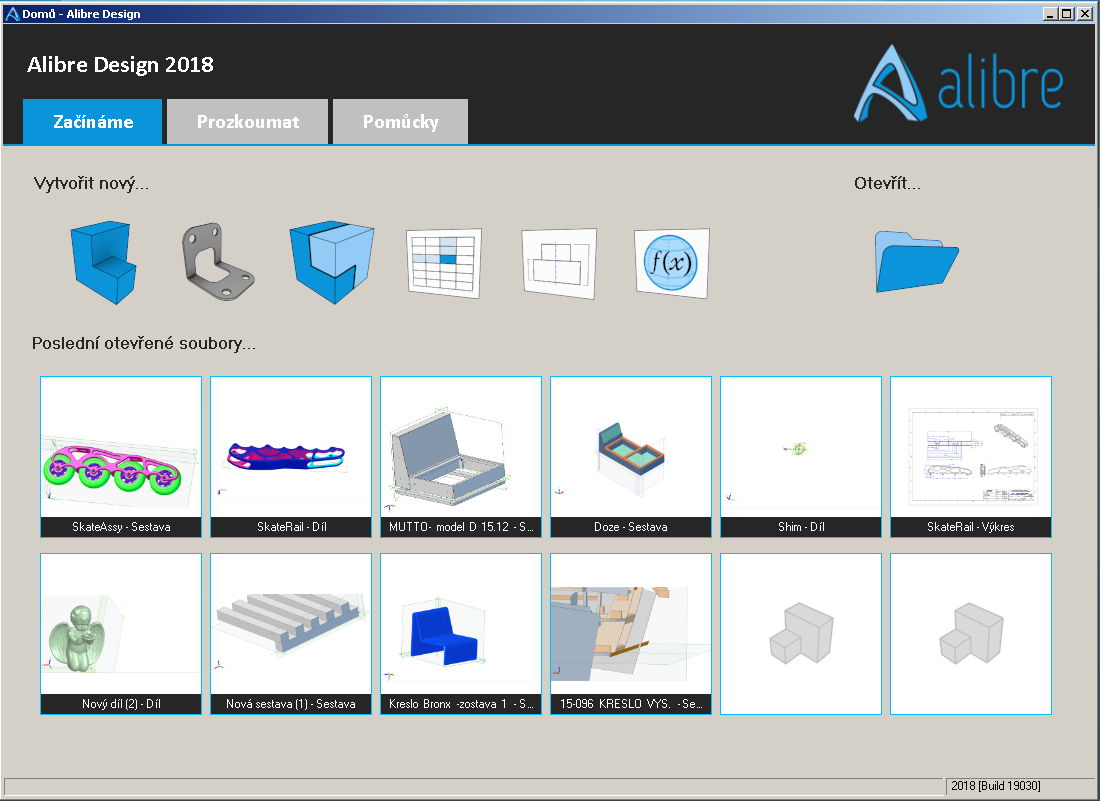The width and height of the screenshot is (1100, 801).
Task: Minimize the Alibre Design window
Action: [1050, 13]
